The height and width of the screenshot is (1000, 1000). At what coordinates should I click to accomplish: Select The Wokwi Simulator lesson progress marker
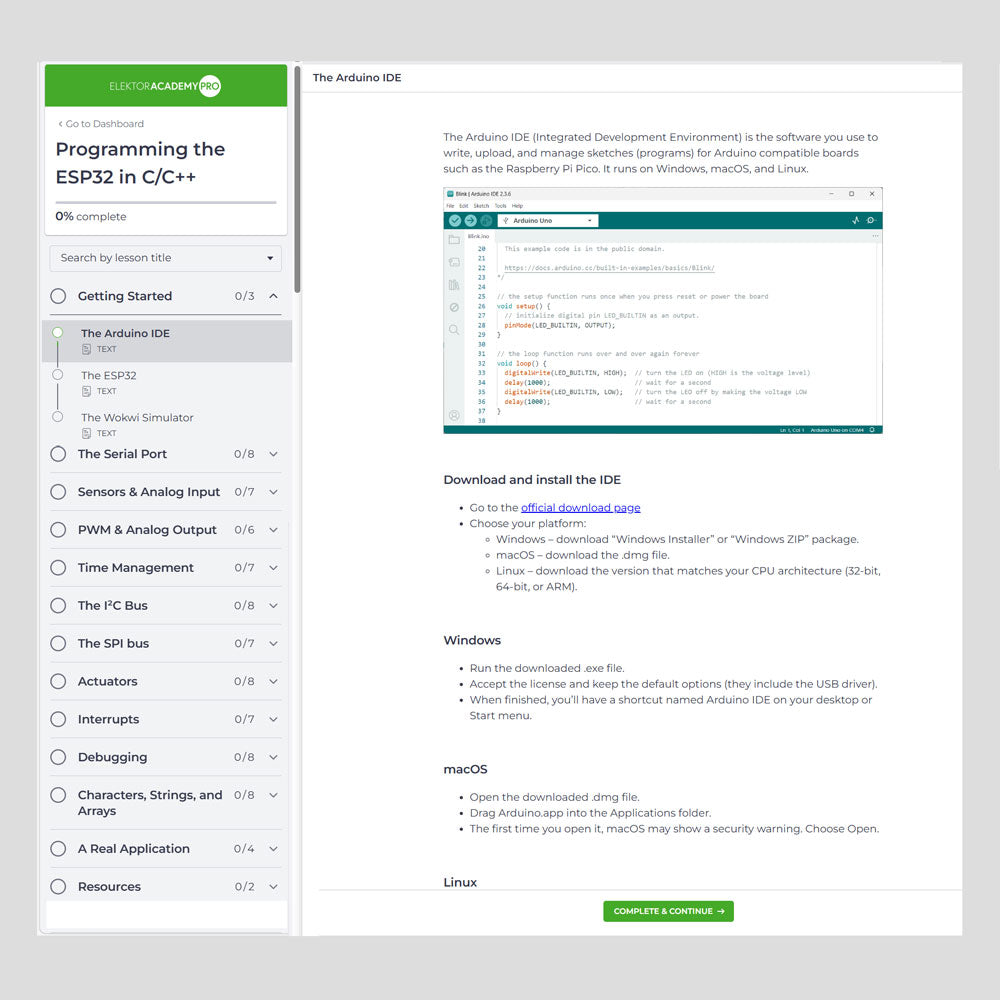coord(58,417)
